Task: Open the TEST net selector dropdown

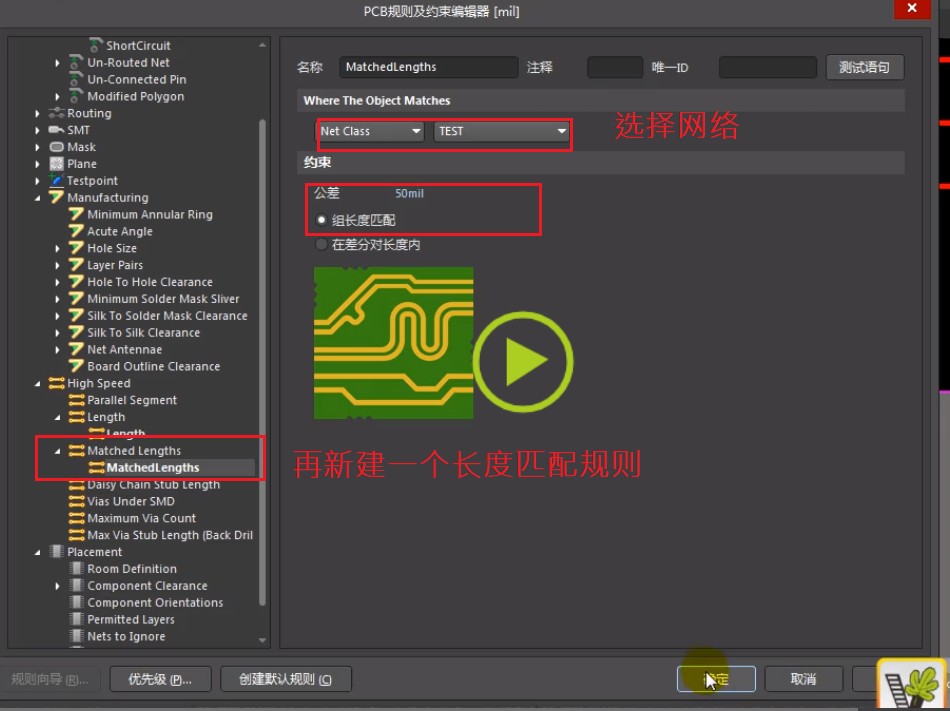Action: pyautogui.click(x=562, y=131)
